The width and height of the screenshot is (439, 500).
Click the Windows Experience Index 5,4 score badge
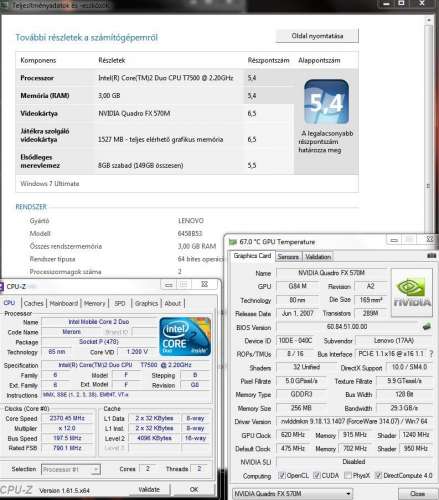326,102
